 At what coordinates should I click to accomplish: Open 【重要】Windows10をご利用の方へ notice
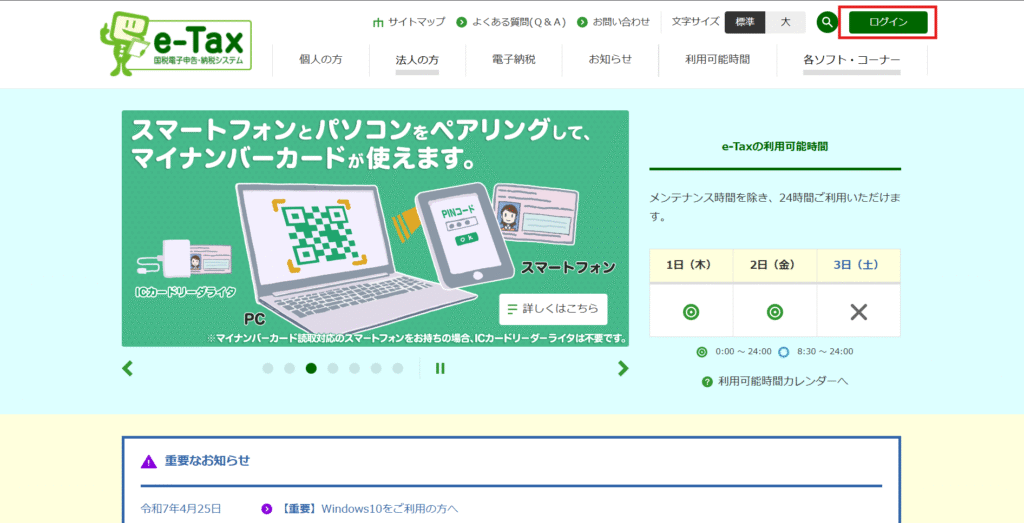tap(369, 509)
